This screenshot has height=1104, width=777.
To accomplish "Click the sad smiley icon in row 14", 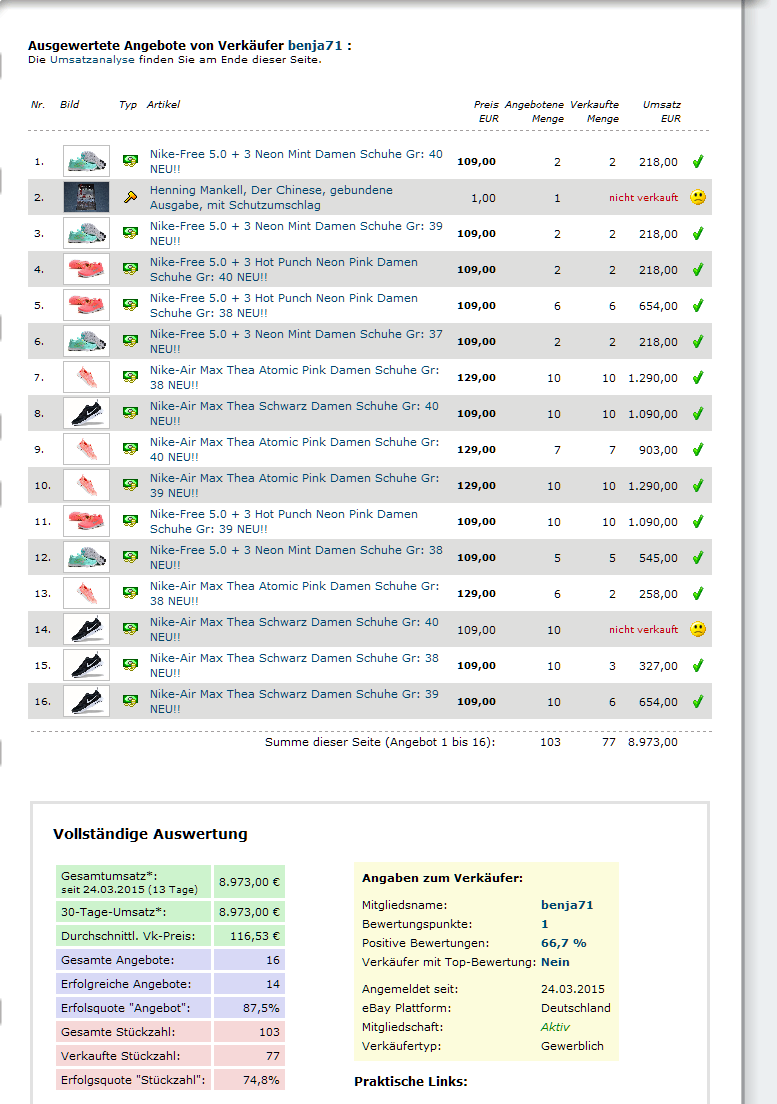I will click(x=698, y=630).
